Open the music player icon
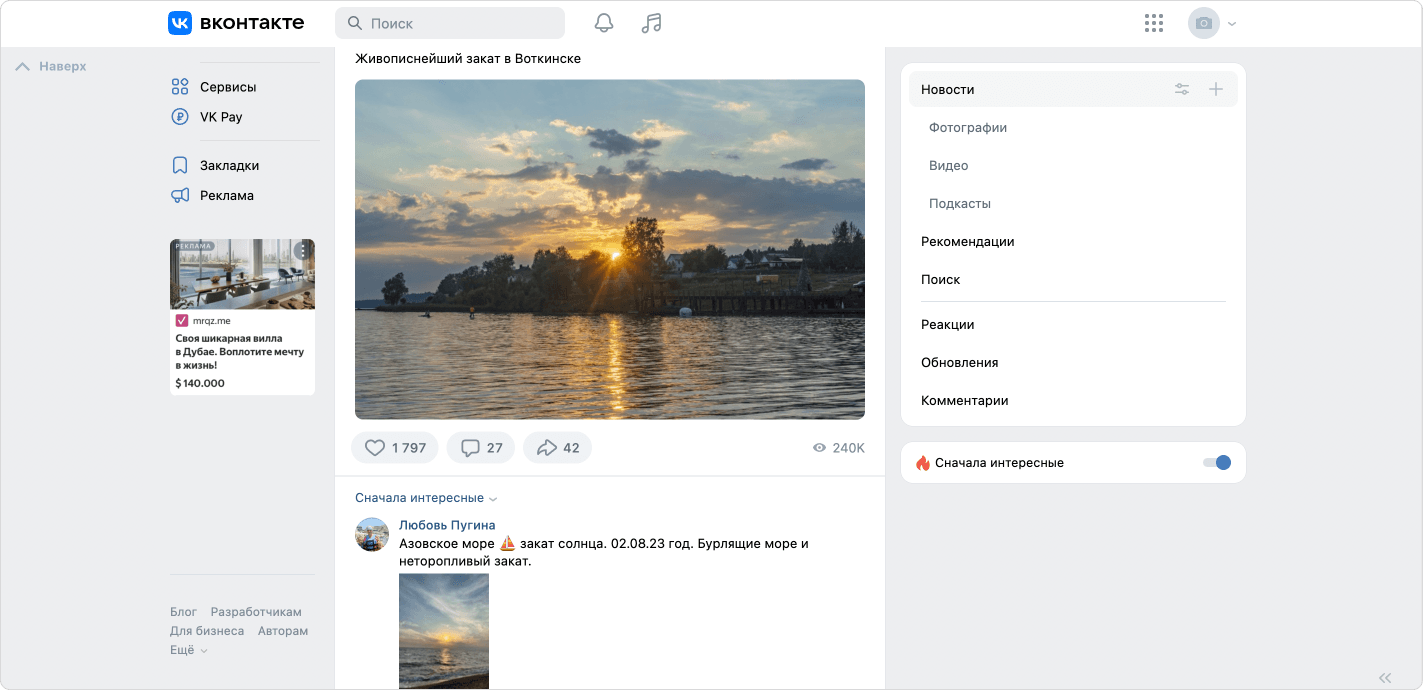Screen dimensions: 1423x690 [651, 23]
